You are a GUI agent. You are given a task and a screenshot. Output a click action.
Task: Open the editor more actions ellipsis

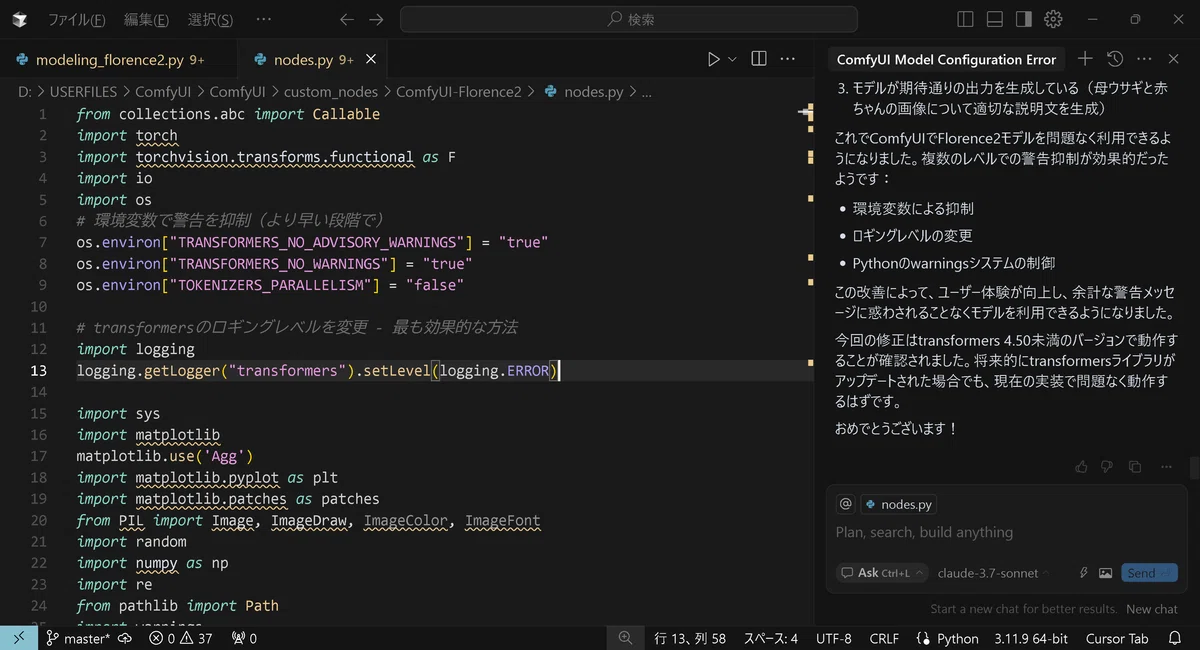point(788,60)
